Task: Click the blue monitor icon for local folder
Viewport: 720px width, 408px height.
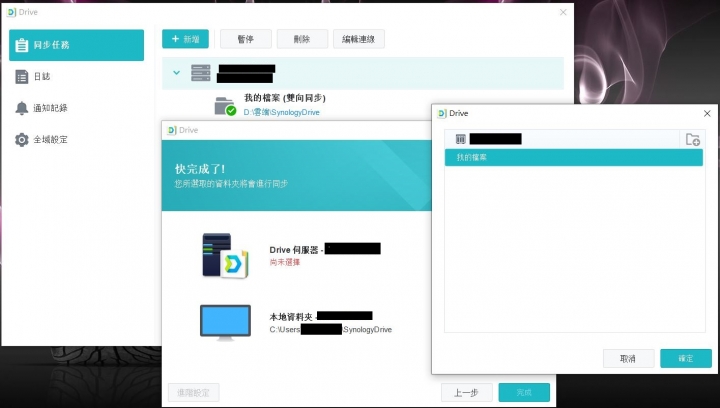Action: [x=225, y=323]
